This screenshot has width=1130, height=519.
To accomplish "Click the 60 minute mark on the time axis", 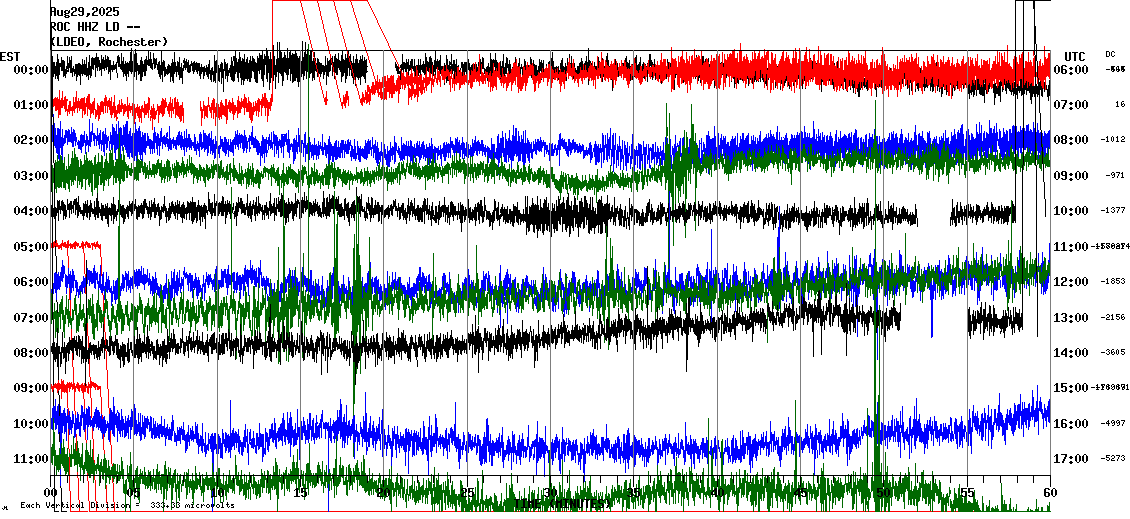I will pyautogui.click(x=1048, y=493).
